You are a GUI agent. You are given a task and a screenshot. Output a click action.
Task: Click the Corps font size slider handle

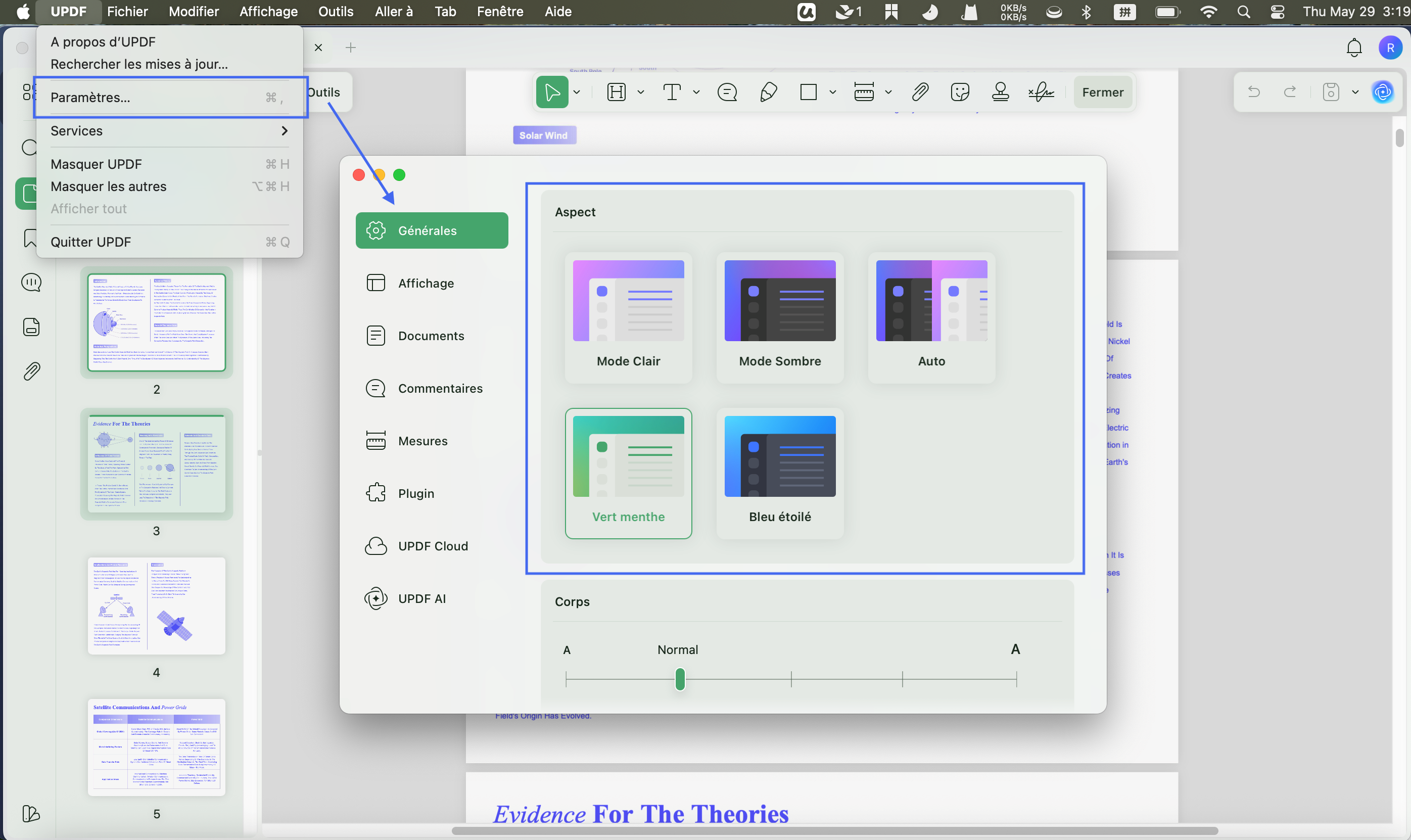click(680, 679)
